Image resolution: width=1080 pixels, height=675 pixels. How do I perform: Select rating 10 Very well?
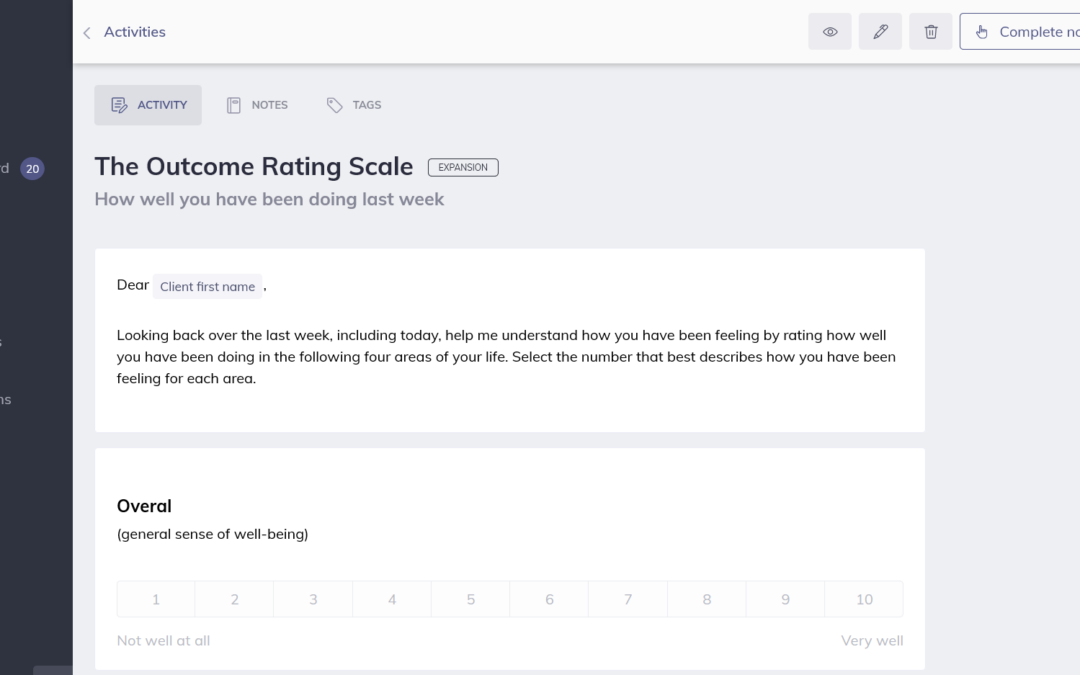click(864, 599)
